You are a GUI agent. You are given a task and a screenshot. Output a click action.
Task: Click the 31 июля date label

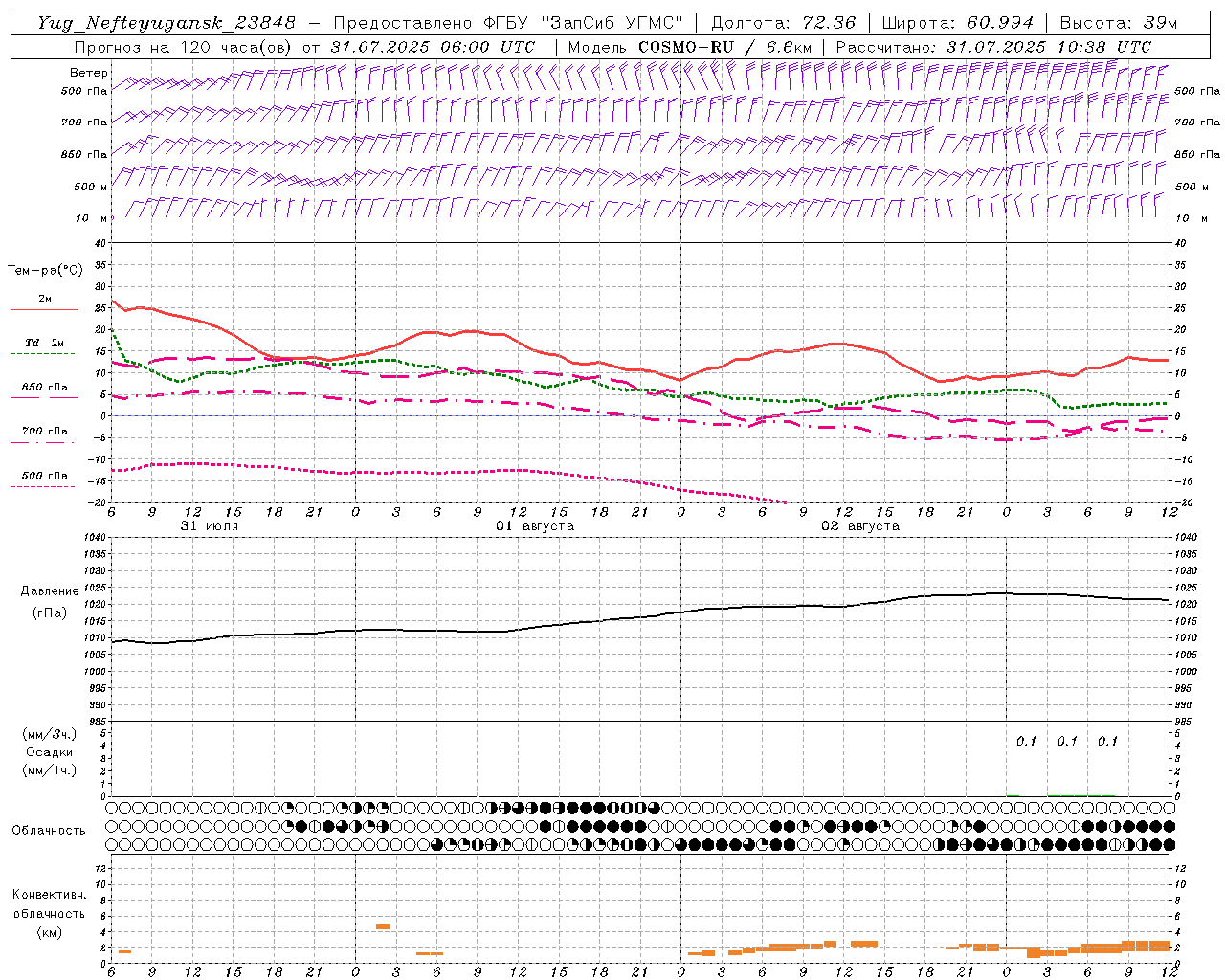pos(210,526)
